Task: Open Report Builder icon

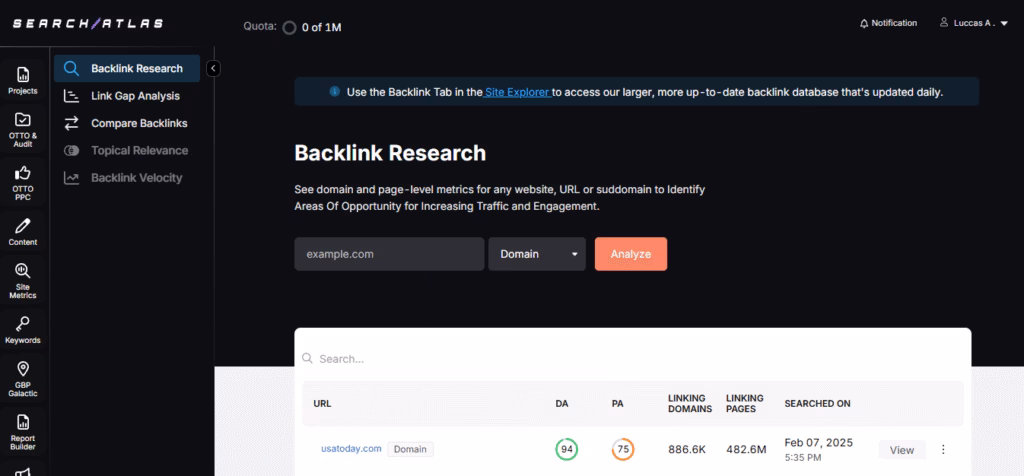Action: tap(22, 428)
